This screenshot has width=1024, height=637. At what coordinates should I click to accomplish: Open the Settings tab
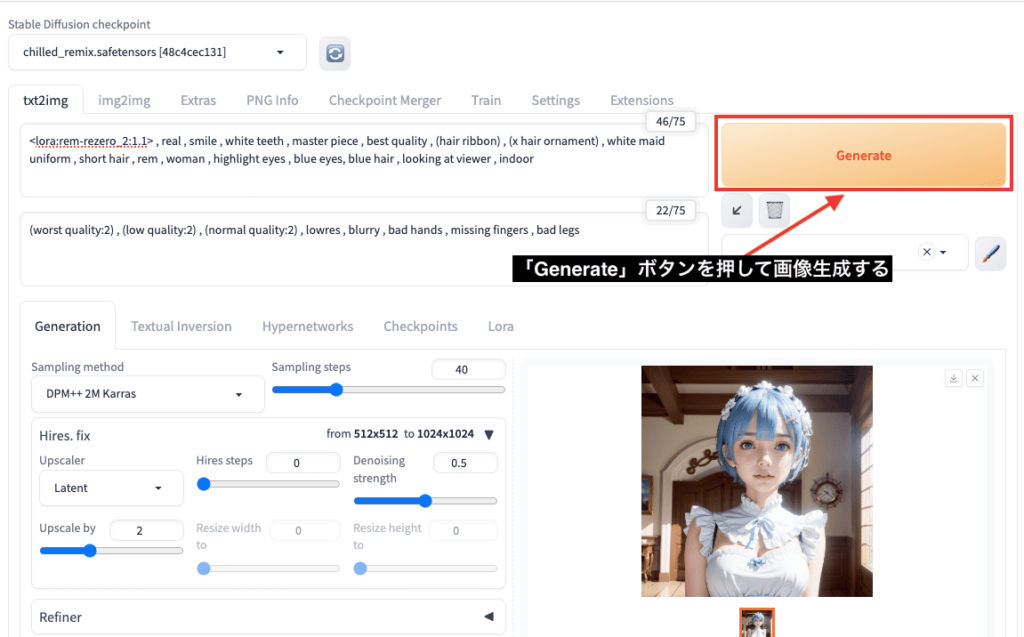(x=556, y=101)
